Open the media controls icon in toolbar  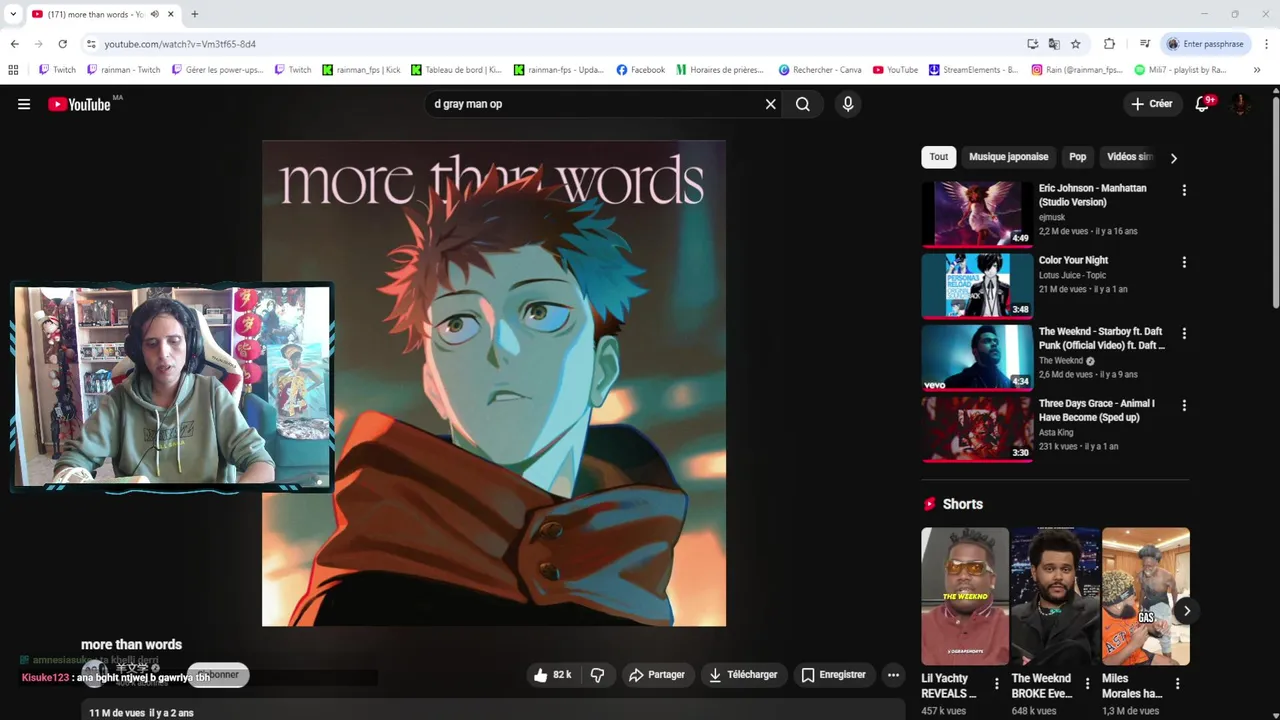(x=1145, y=44)
